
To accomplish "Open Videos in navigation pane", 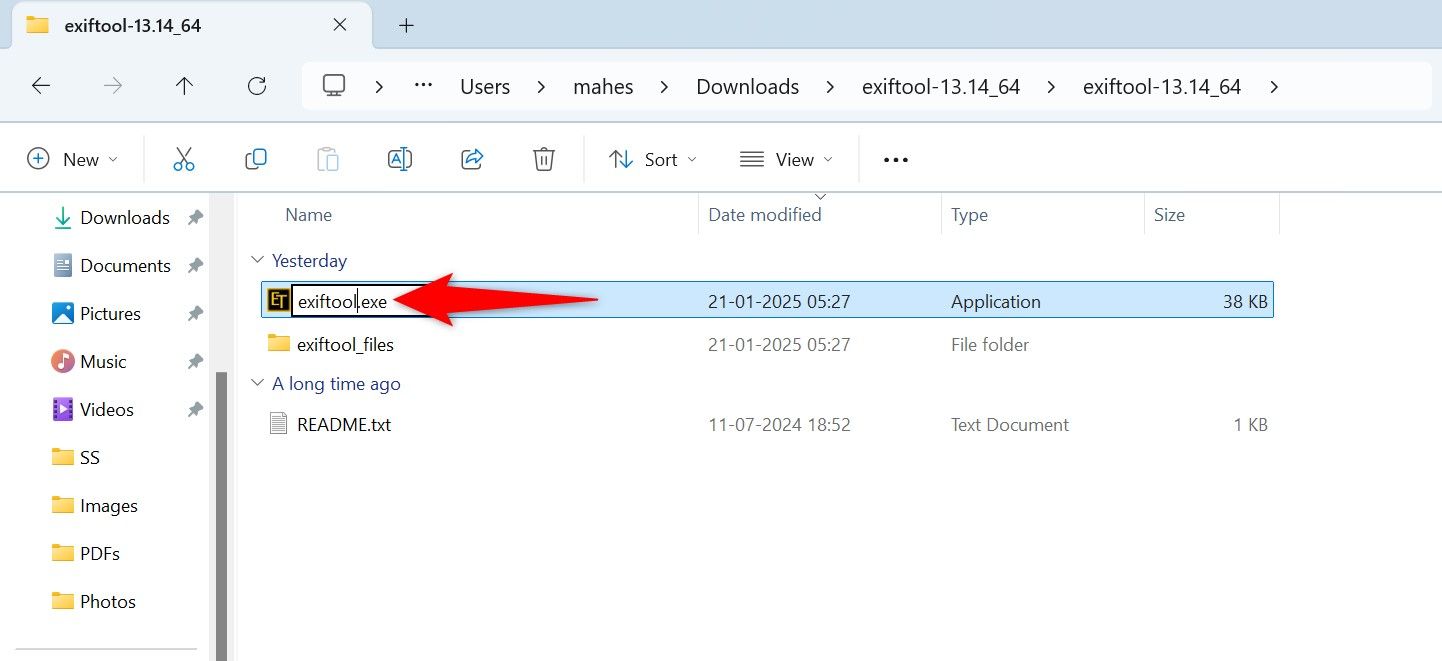I will (x=107, y=409).
